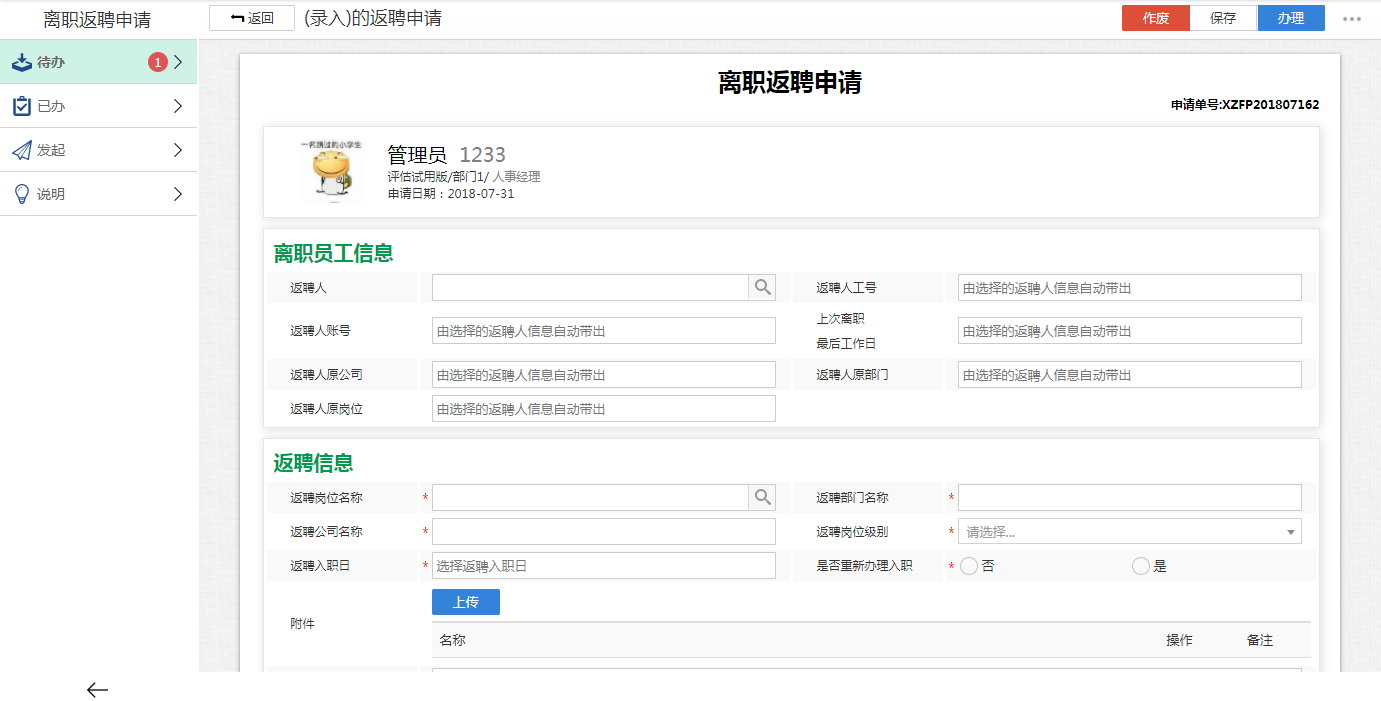Open the 待办 sidebar menu item
The height and width of the screenshot is (701, 1381).
[x=98, y=62]
